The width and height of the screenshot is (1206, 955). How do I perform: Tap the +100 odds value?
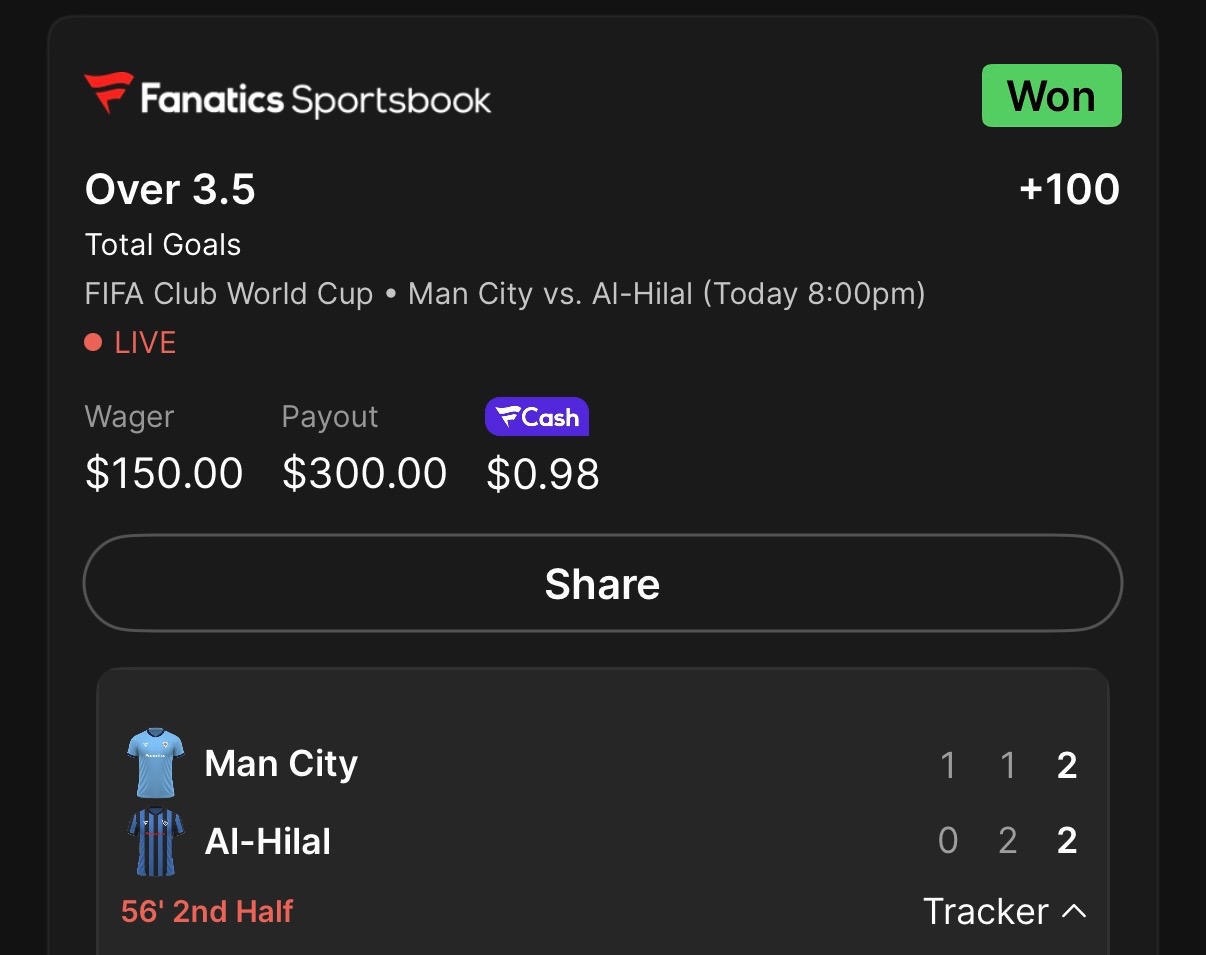(x=1069, y=189)
